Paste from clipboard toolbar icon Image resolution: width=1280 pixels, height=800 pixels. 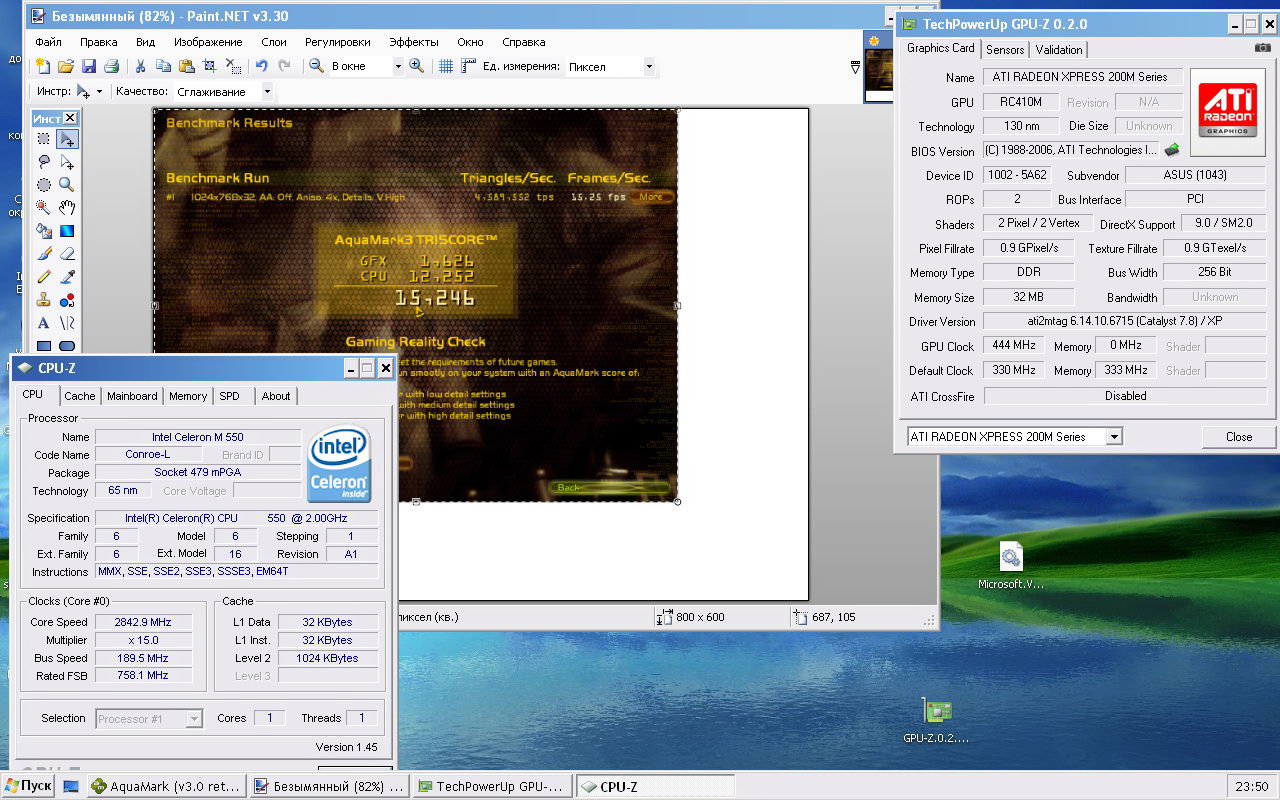(187, 66)
